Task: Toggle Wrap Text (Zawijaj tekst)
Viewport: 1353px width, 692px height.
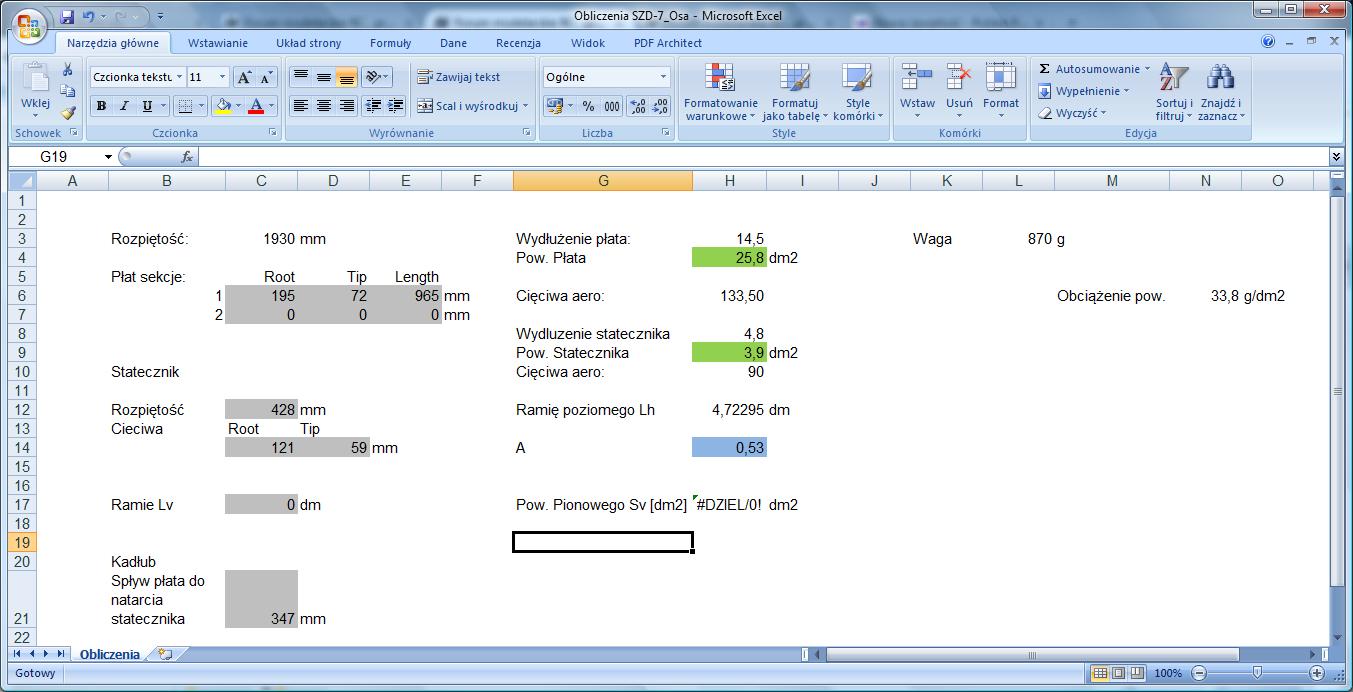Action: click(x=459, y=77)
